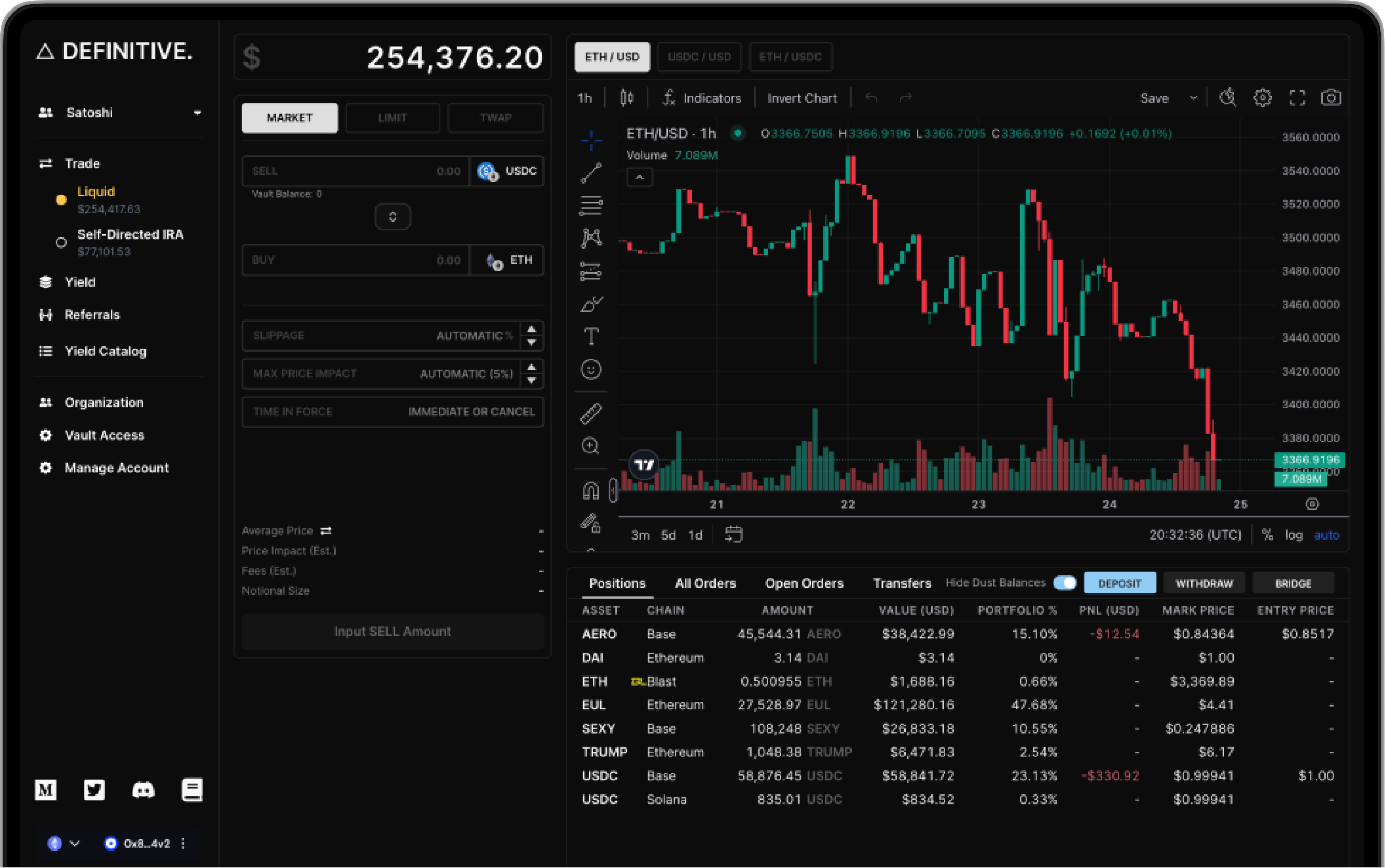This screenshot has height=868, width=1385.
Task: Open chart settings via the gear icon
Action: click(x=1262, y=98)
